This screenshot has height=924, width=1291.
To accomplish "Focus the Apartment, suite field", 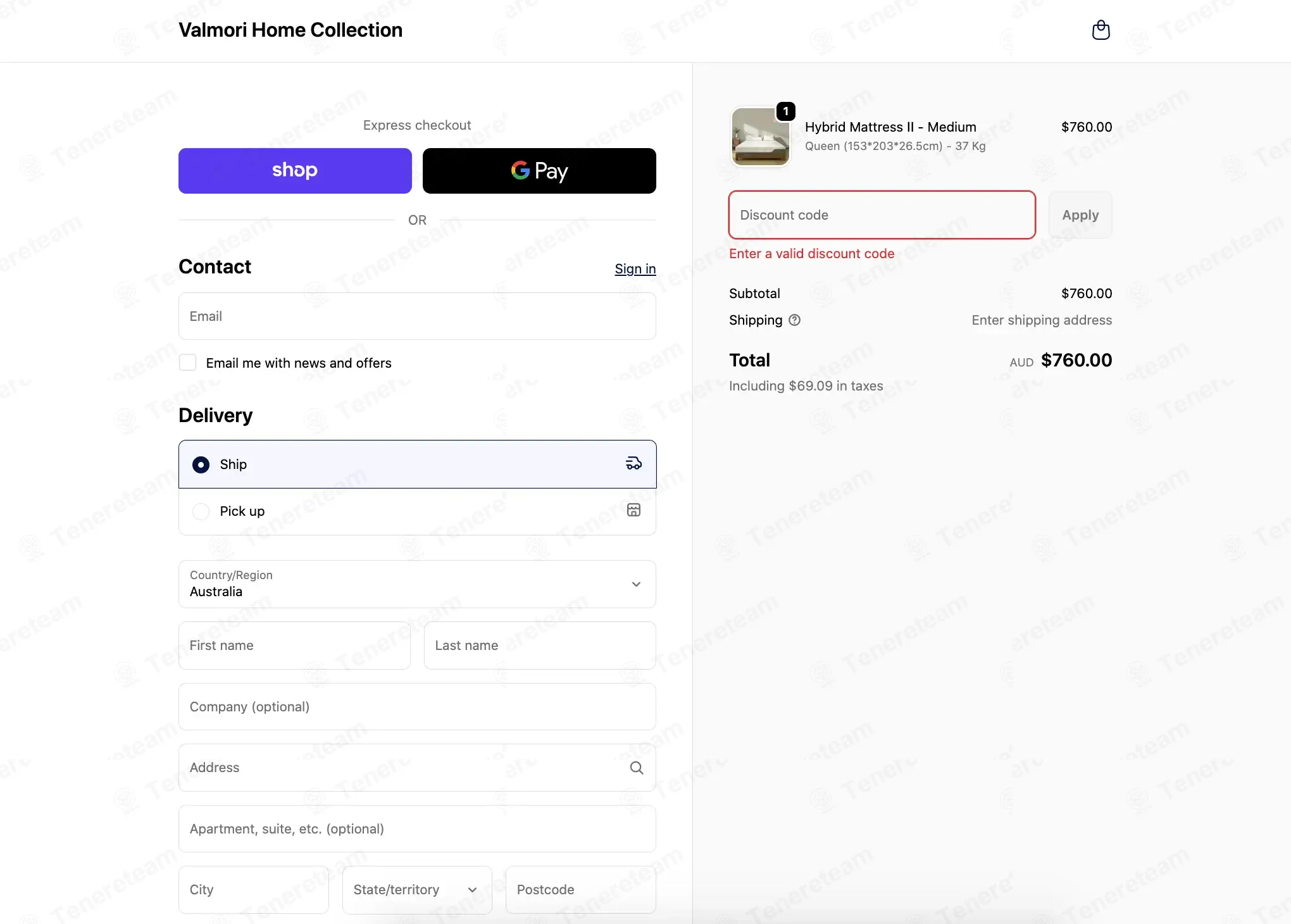I will pos(417,829).
